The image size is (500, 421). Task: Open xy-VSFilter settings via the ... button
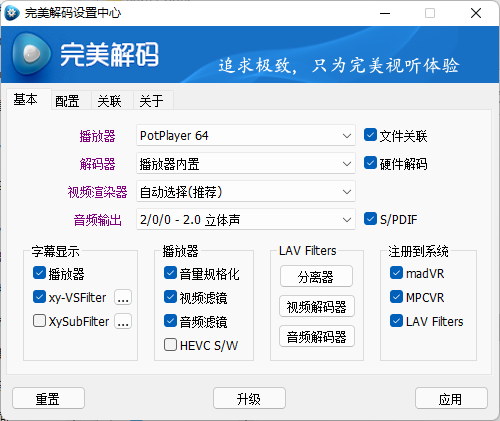pyautogui.click(x=123, y=297)
